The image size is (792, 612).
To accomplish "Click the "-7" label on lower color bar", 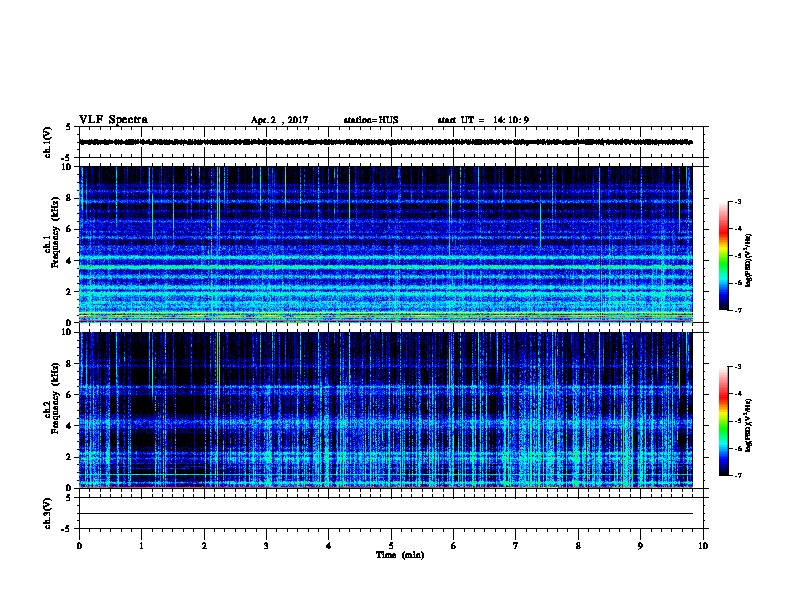I will [x=737, y=475].
